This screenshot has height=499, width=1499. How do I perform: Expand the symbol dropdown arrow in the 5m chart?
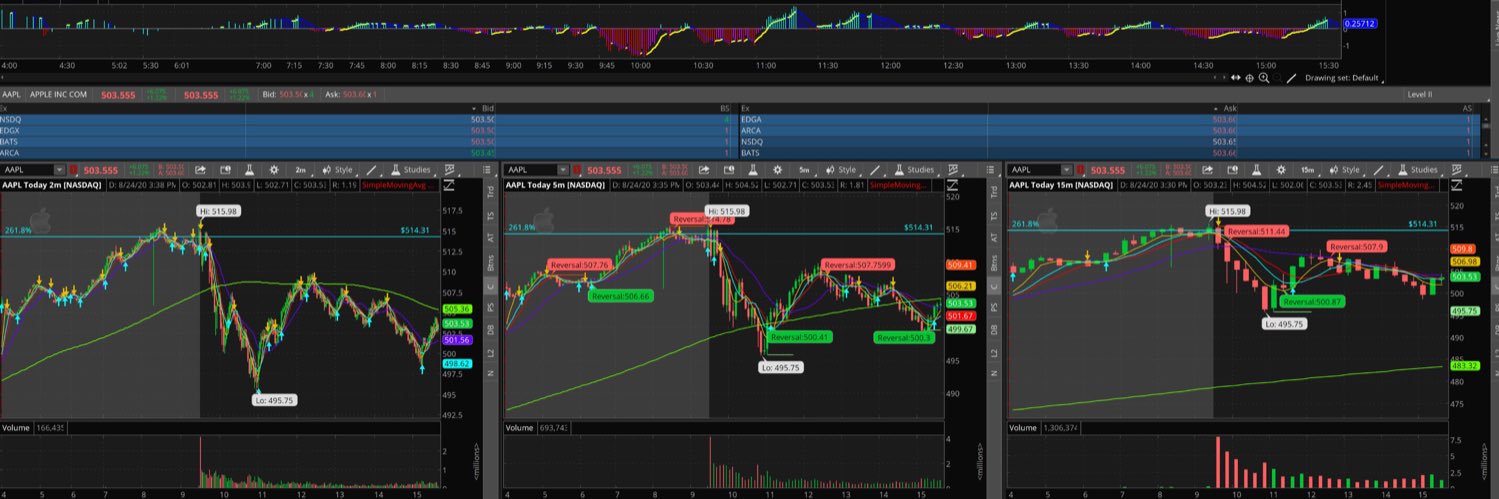coord(563,170)
